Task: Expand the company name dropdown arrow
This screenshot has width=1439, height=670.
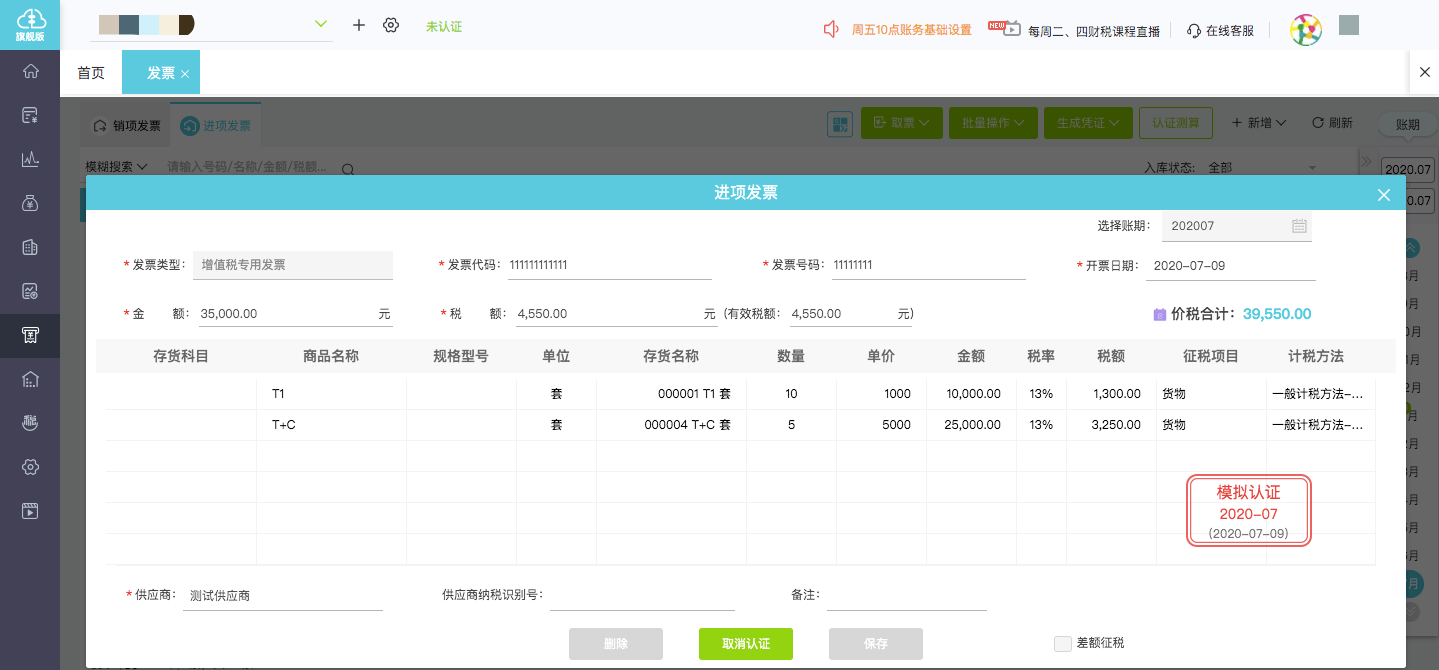Action: coord(321,24)
